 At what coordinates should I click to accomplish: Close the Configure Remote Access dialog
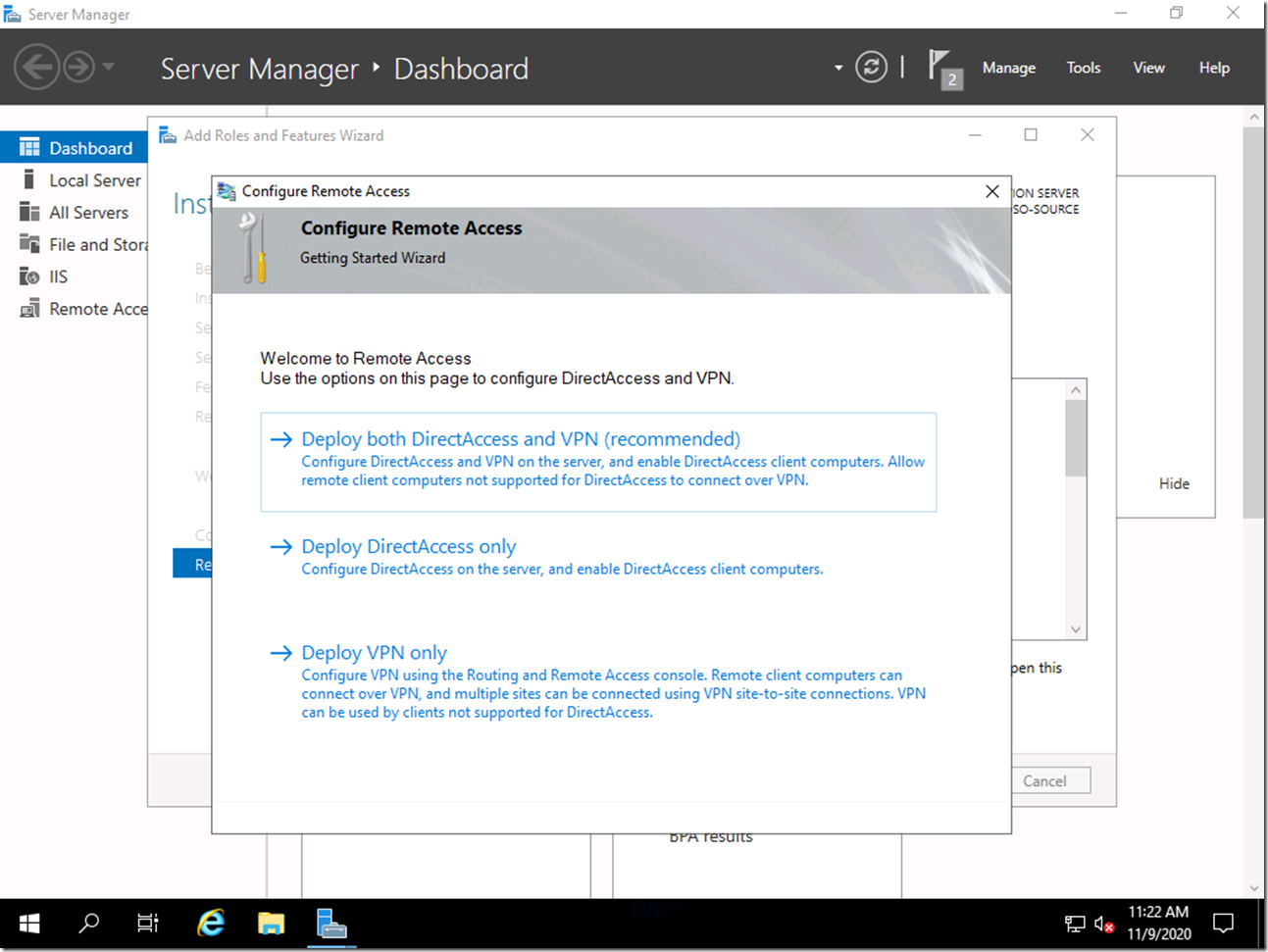click(991, 191)
